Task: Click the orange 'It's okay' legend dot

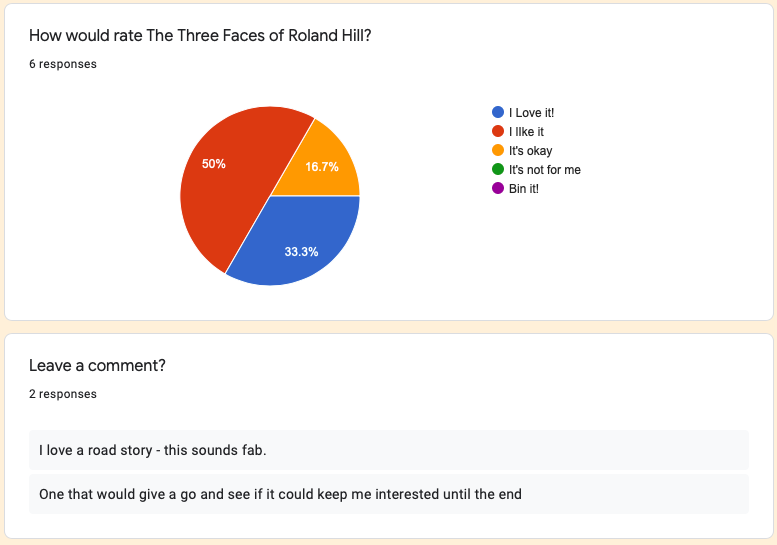Action: pyautogui.click(x=497, y=151)
